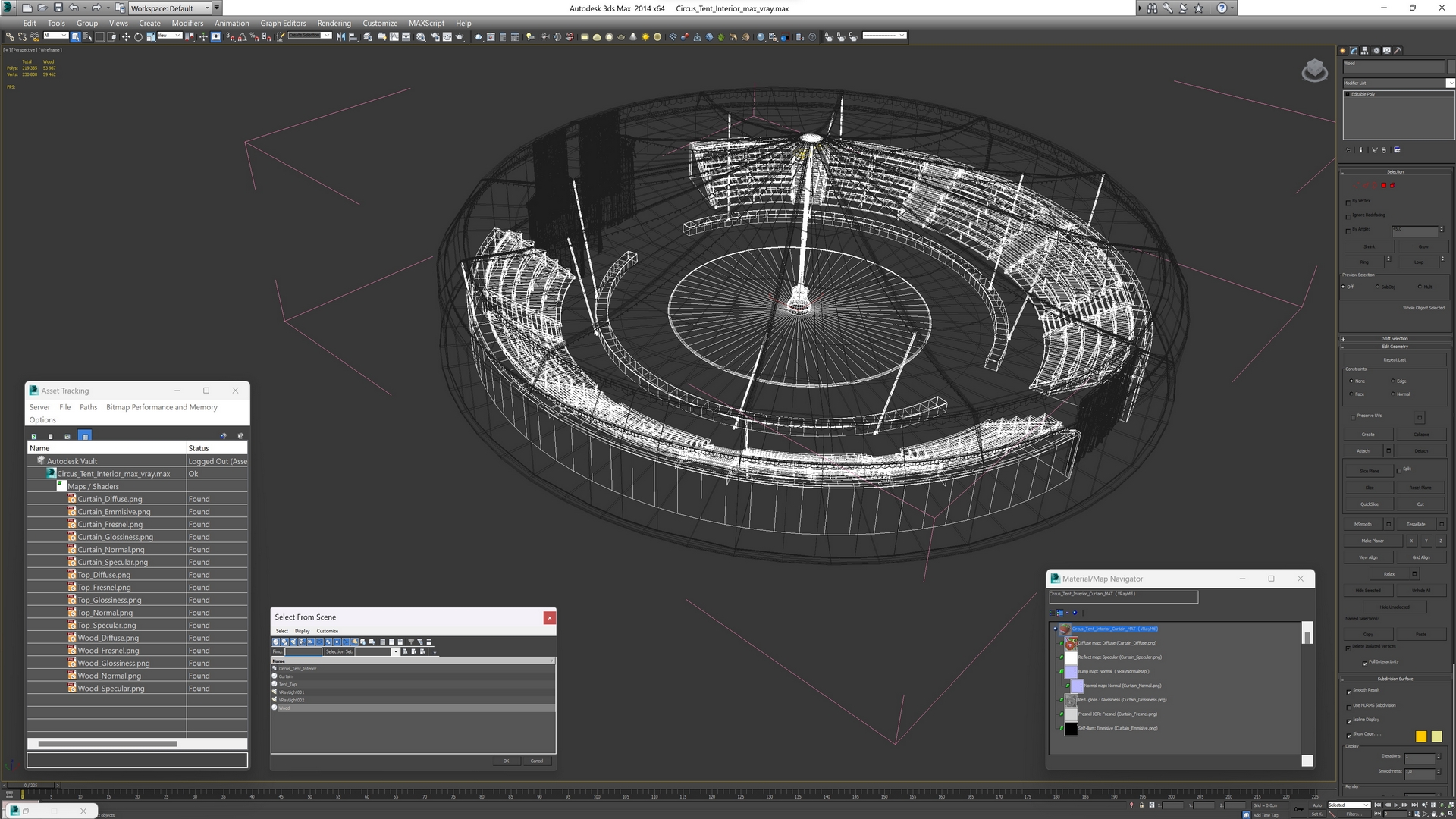
Task: Activate the Select Object tool
Action: (x=76, y=36)
